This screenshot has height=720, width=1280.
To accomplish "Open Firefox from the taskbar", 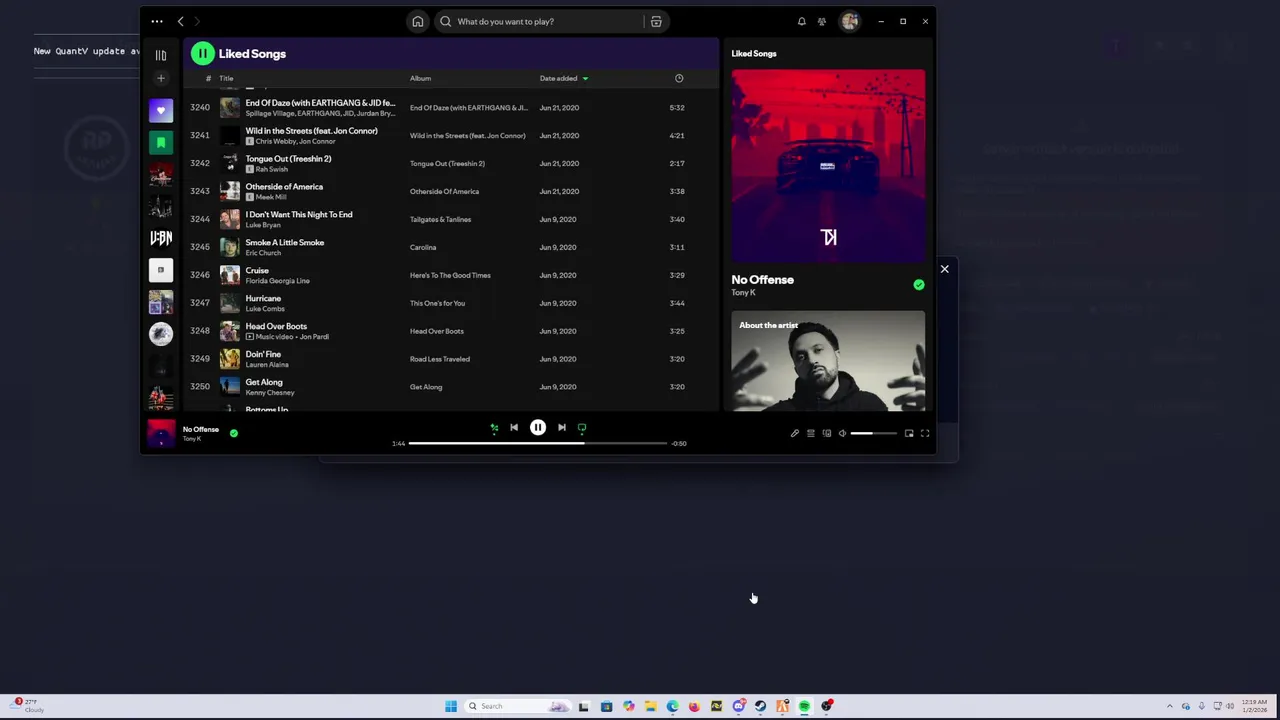I will click(x=694, y=706).
